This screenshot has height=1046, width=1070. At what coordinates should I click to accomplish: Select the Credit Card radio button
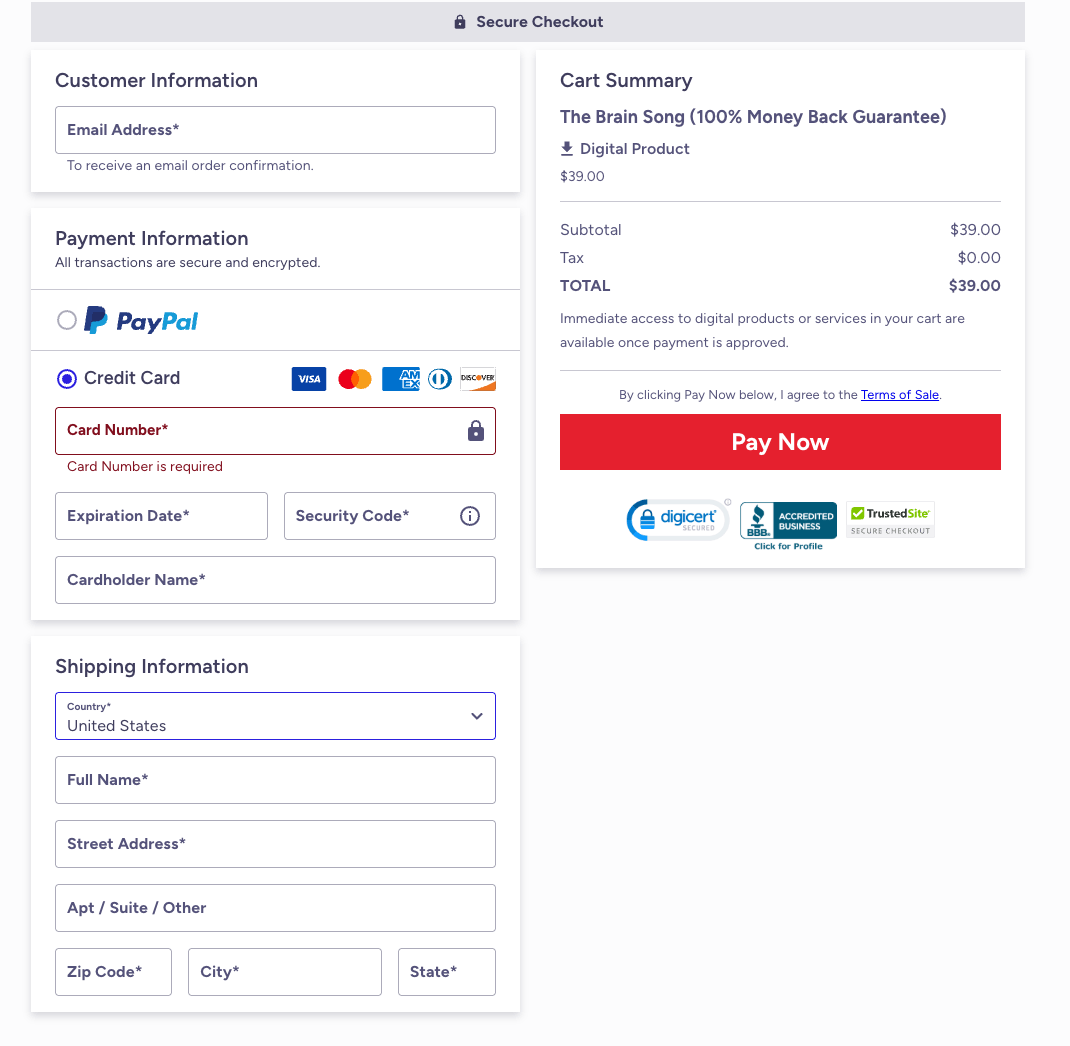pos(67,378)
